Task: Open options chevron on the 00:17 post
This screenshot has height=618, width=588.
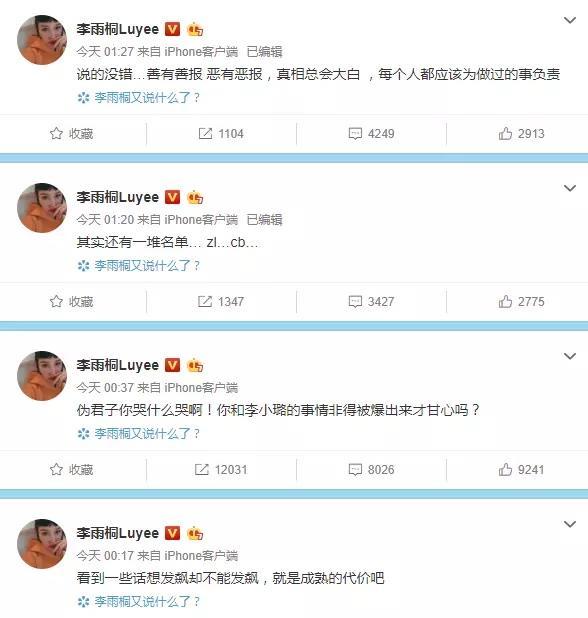Action: [570, 524]
